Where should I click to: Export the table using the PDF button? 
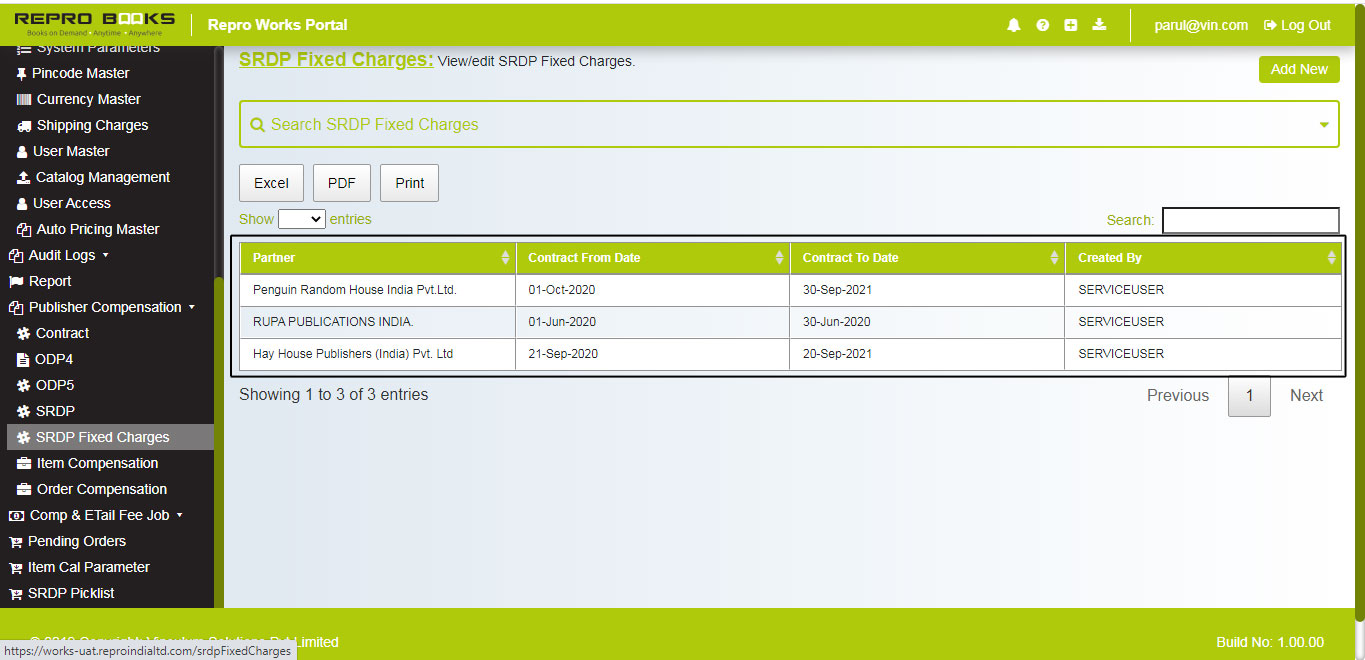(342, 183)
